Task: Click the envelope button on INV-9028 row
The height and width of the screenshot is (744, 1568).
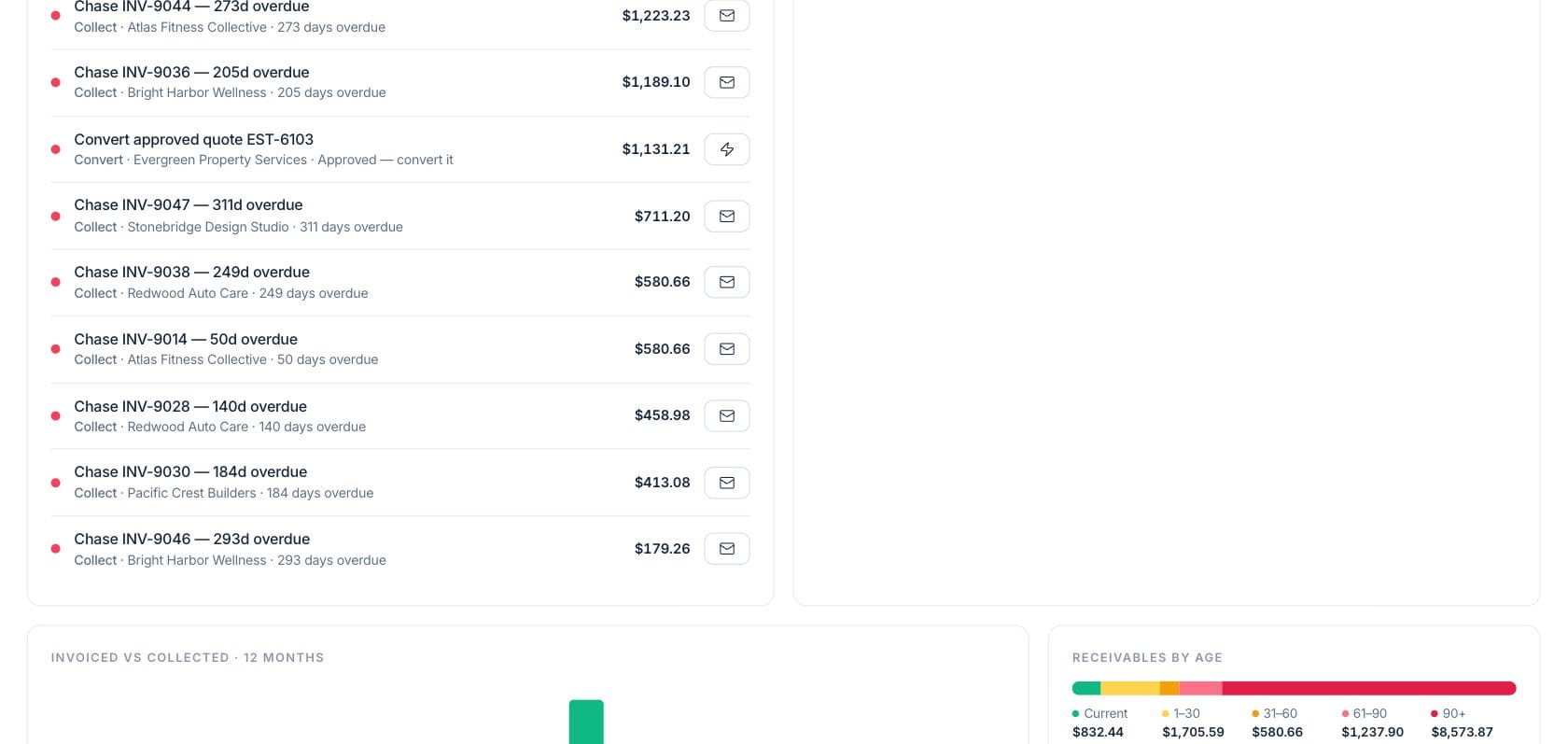Action: coord(726,415)
